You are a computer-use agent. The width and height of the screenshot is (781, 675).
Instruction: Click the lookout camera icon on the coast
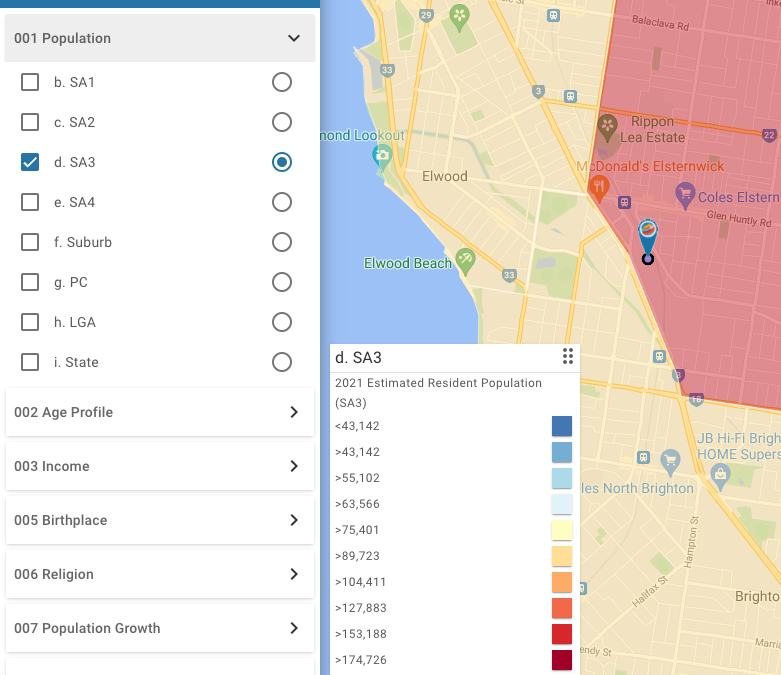[x=382, y=155]
